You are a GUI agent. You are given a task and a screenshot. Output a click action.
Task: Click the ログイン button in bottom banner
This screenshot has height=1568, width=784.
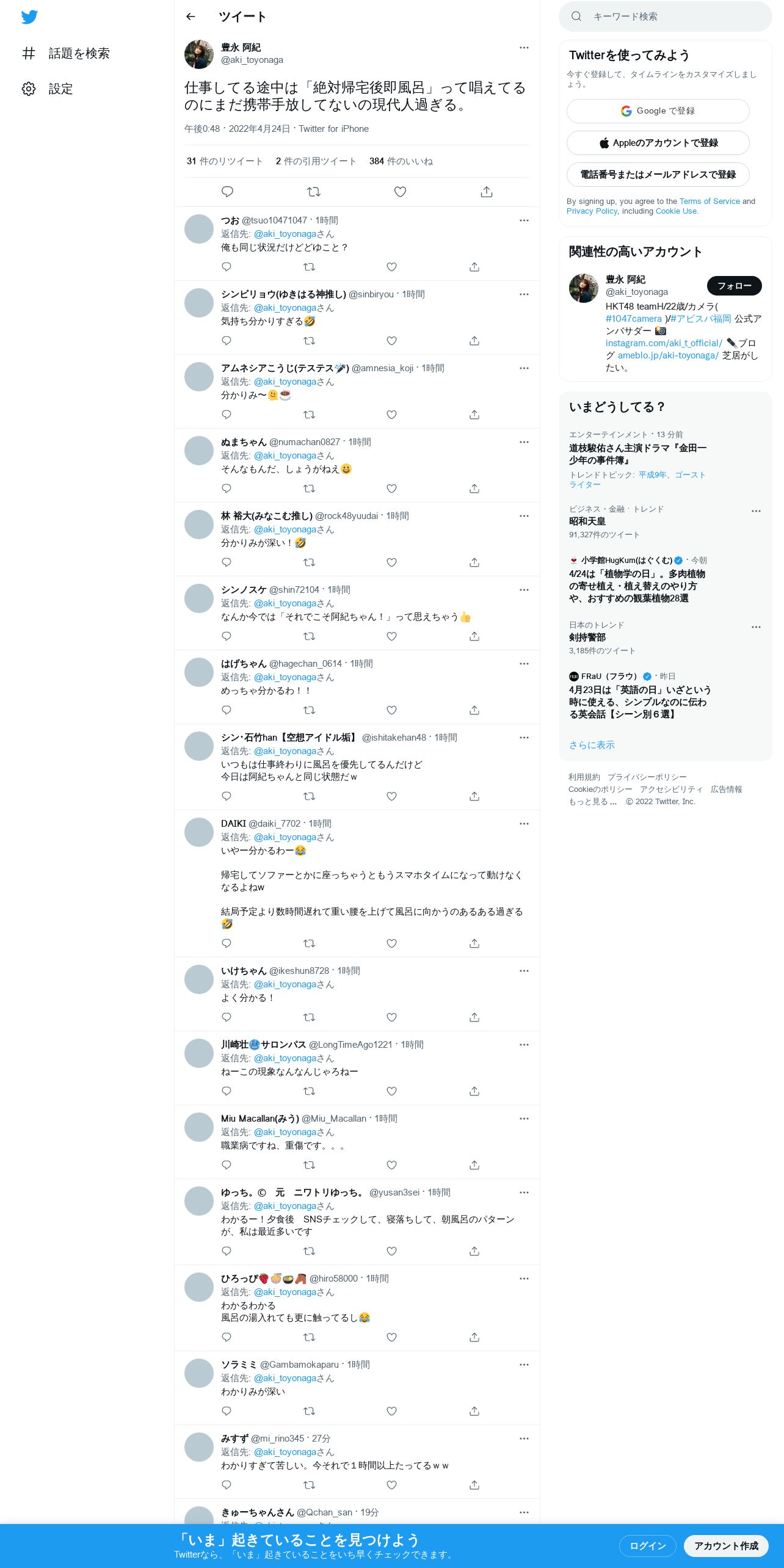[x=648, y=1546]
